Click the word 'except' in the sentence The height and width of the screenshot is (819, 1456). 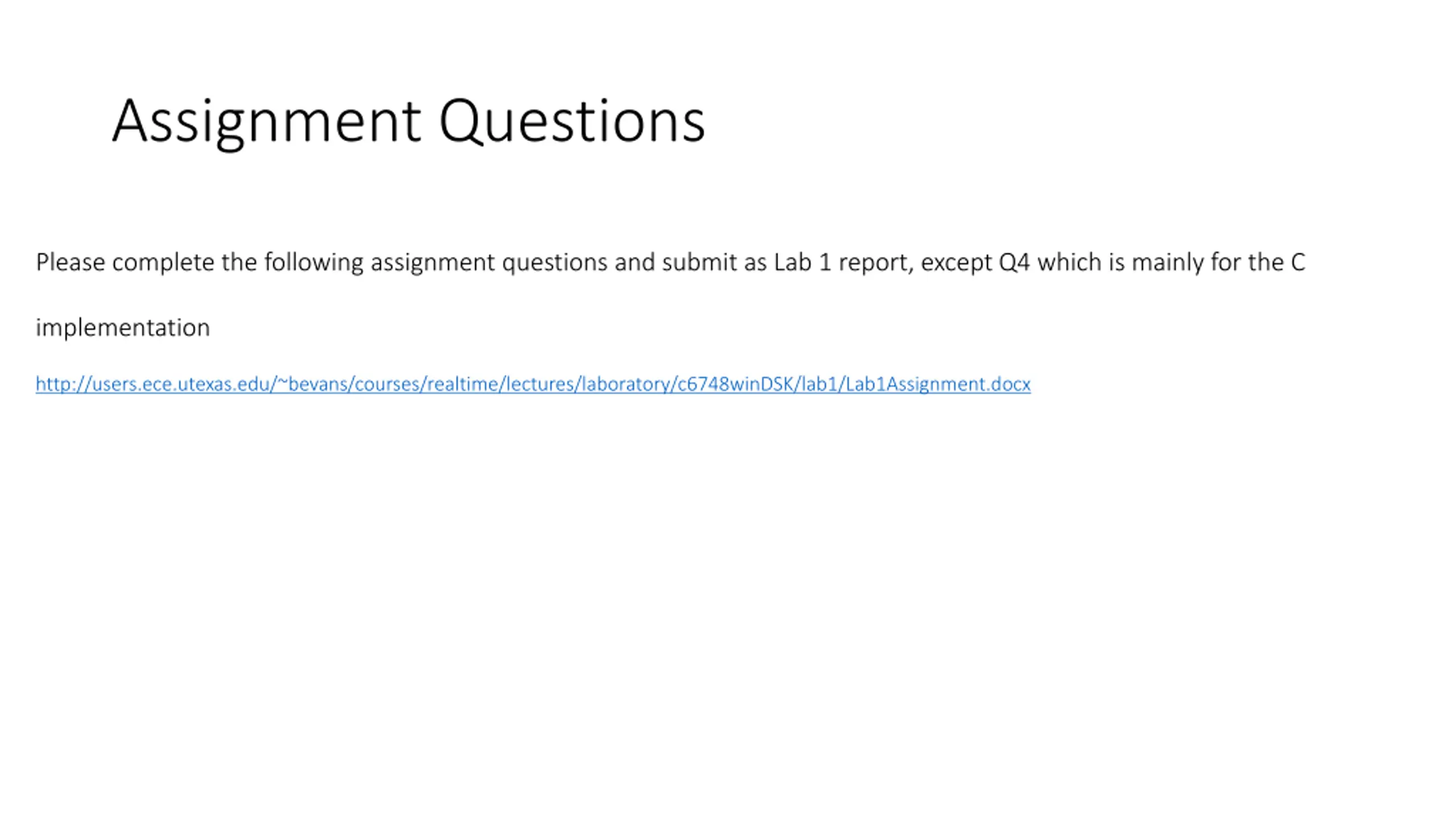click(x=956, y=263)
